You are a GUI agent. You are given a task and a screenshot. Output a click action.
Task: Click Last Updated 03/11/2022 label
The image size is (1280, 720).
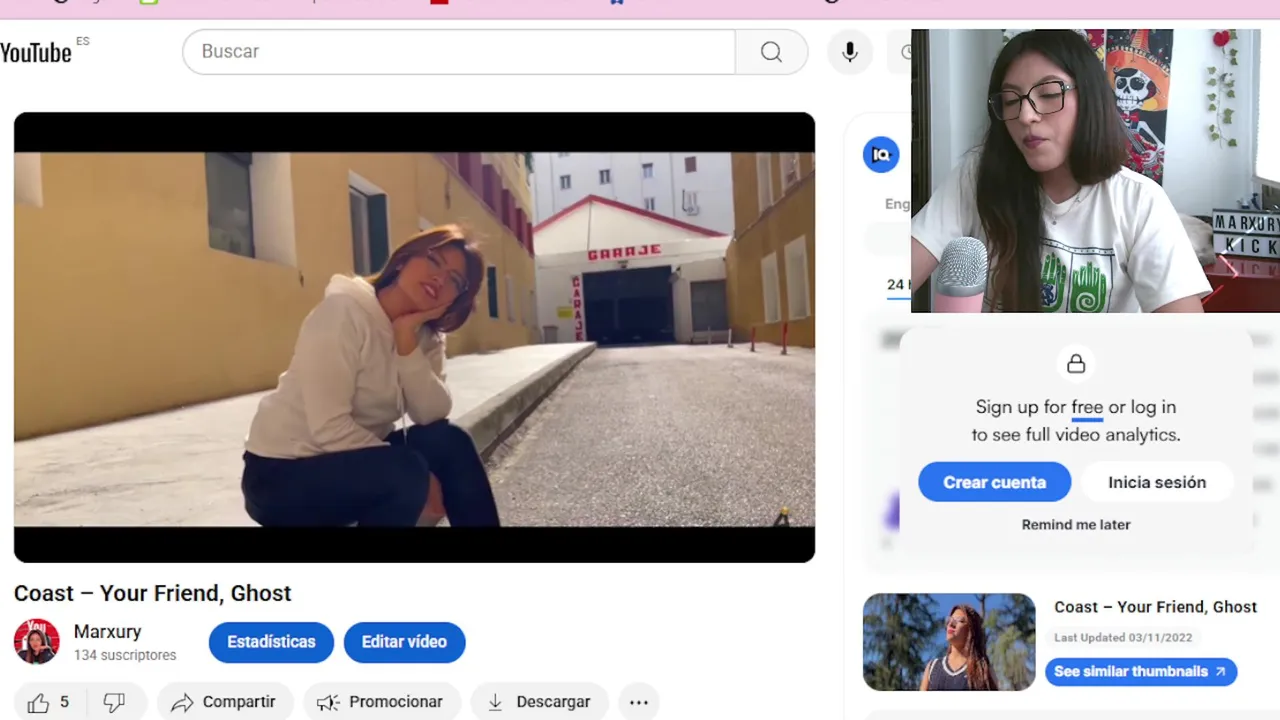click(1123, 637)
